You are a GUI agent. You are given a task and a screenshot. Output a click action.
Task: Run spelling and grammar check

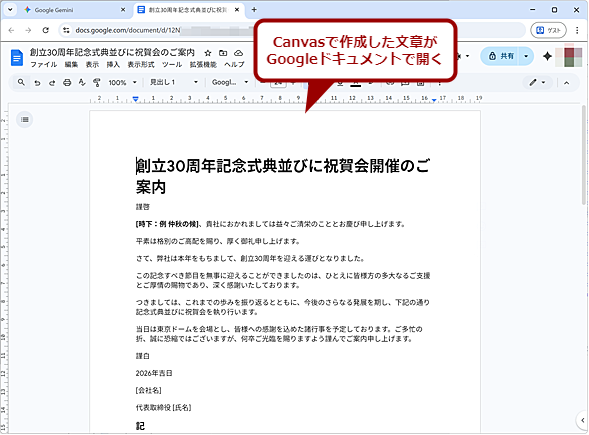pos(82,83)
